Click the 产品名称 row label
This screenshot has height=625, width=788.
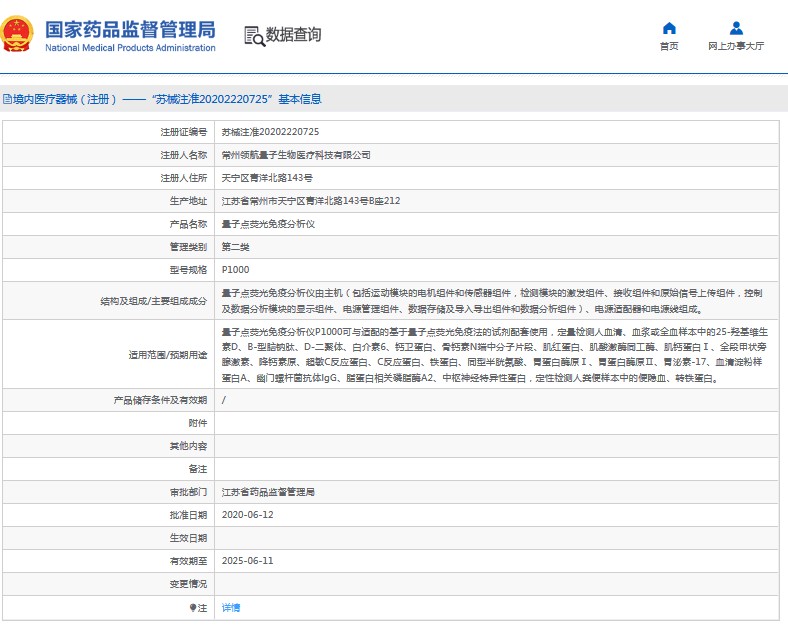[x=188, y=224]
